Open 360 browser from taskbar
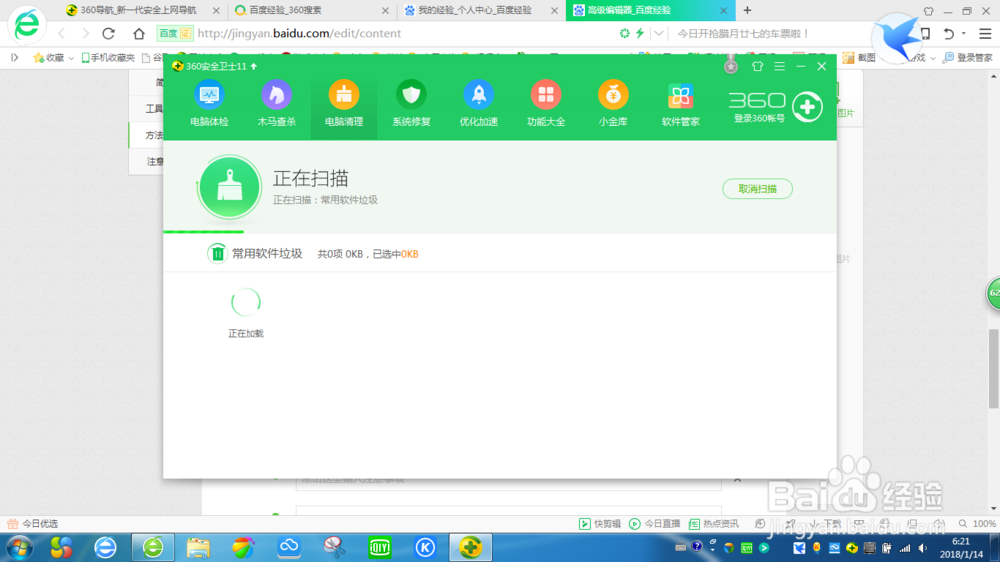The image size is (1000, 562). pos(153,547)
